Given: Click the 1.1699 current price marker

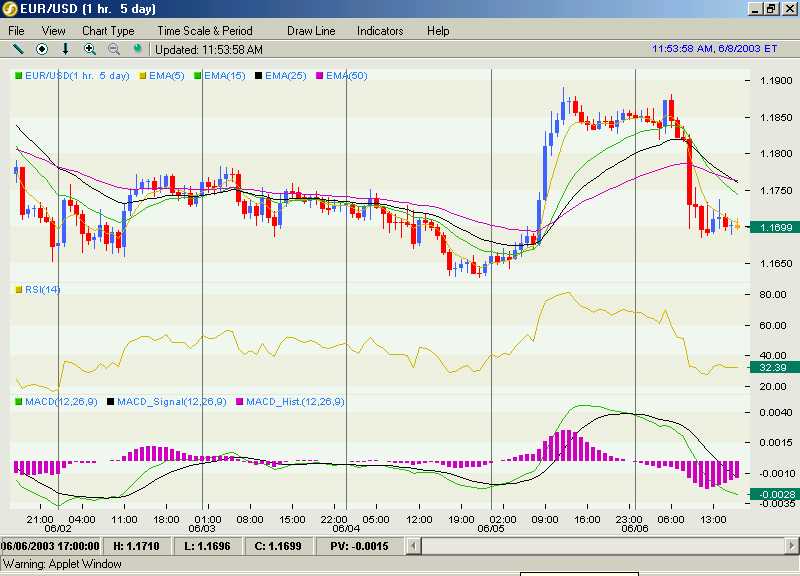Looking at the screenshot, I should click(x=774, y=228).
